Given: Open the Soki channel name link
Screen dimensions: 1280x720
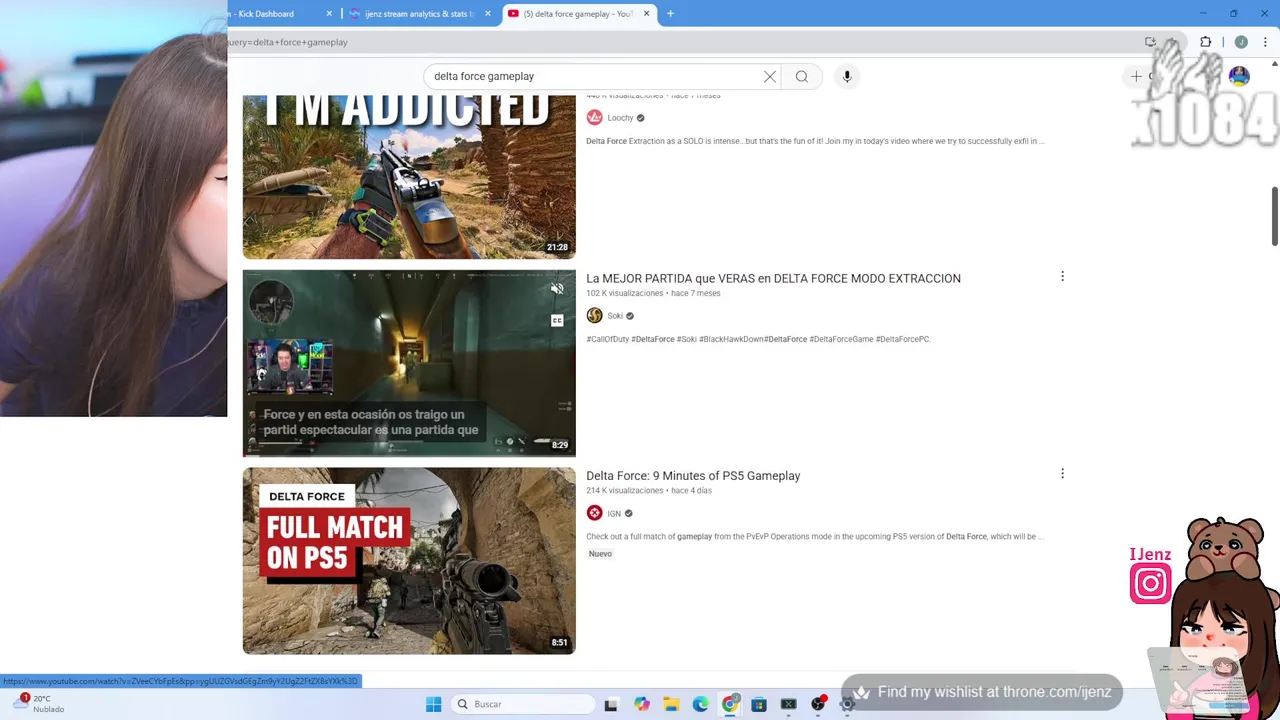Looking at the screenshot, I should (x=615, y=316).
